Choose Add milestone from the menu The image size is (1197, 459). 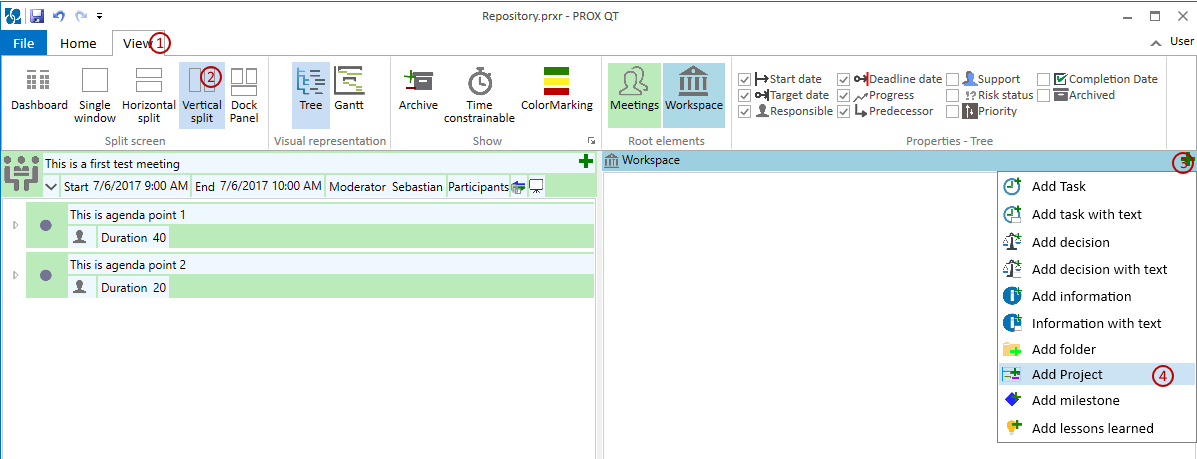(1075, 400)
